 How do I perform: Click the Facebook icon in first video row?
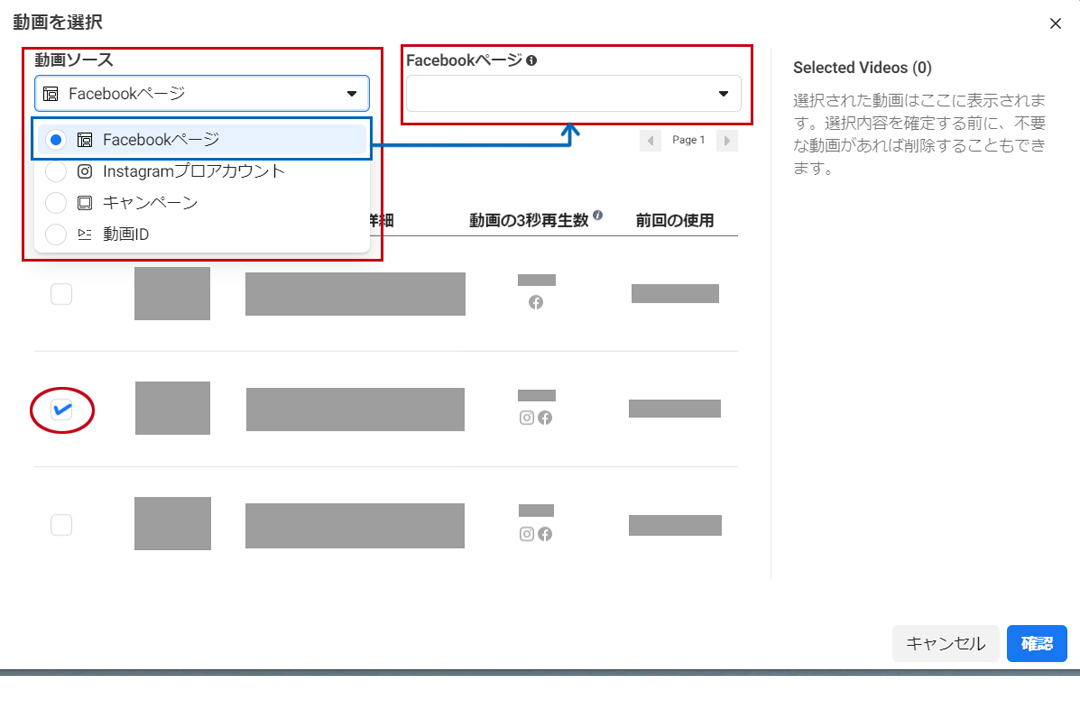click(x=536, y=302)
